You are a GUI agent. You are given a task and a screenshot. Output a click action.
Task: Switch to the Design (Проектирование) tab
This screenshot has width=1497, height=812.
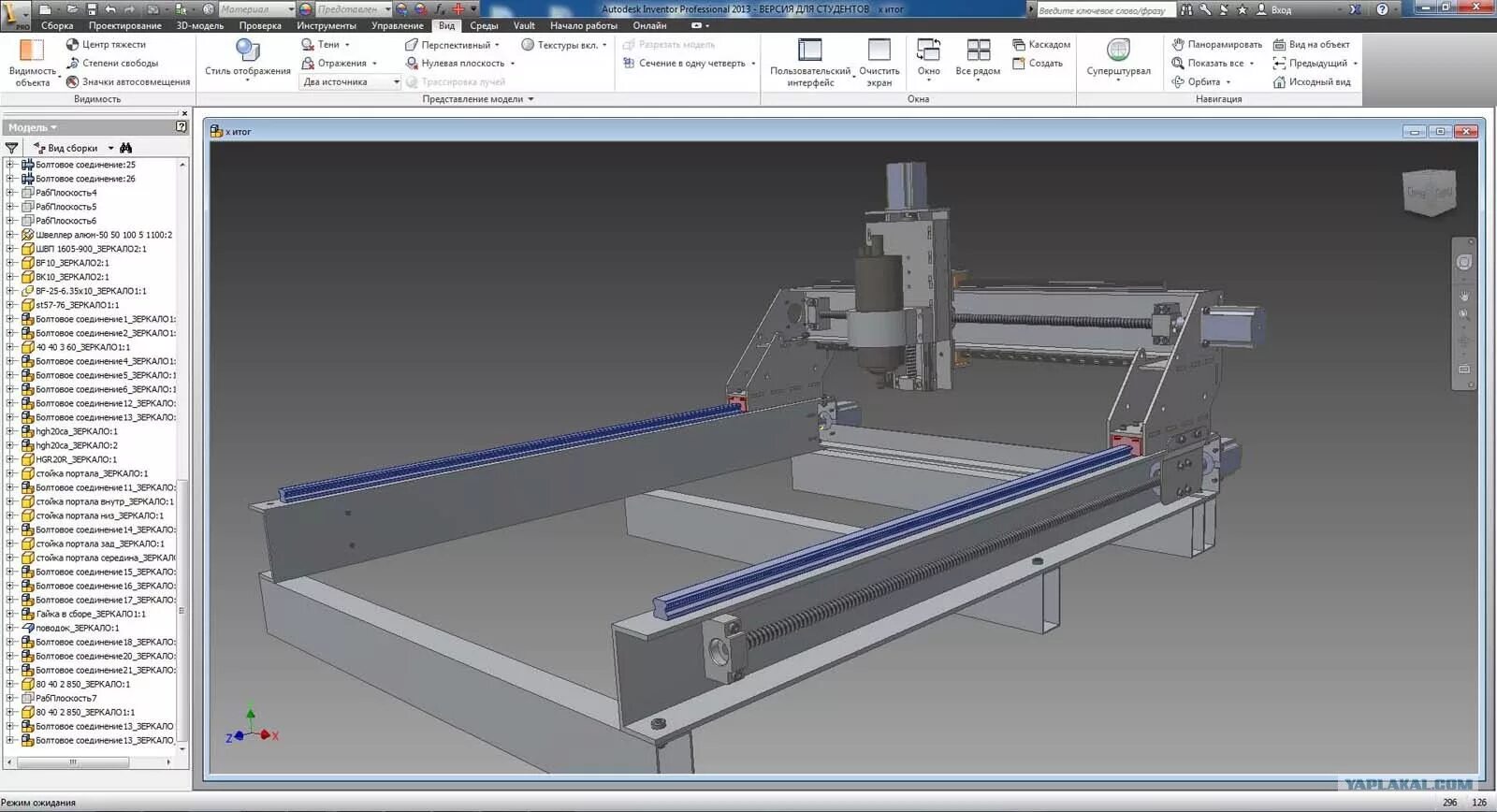point(125,25)
